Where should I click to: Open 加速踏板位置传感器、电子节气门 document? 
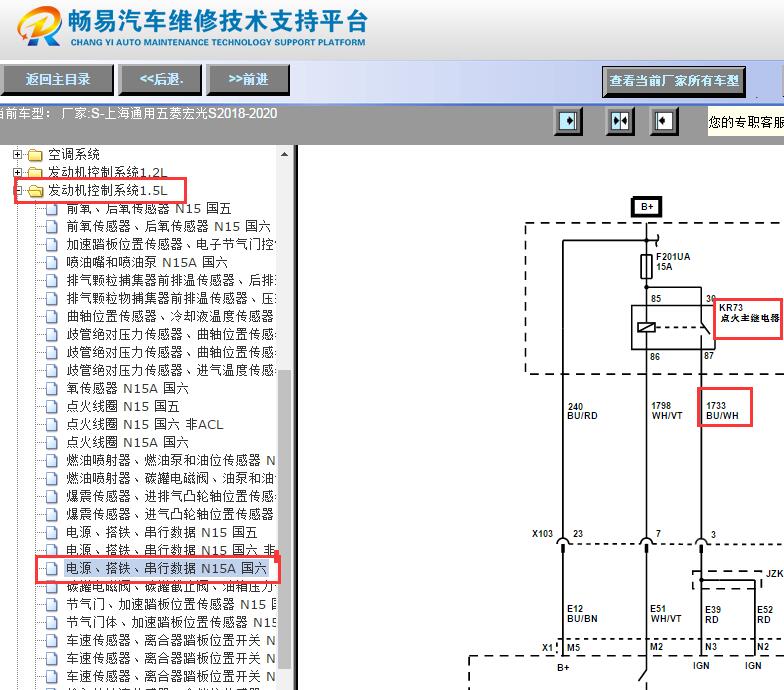170,244
